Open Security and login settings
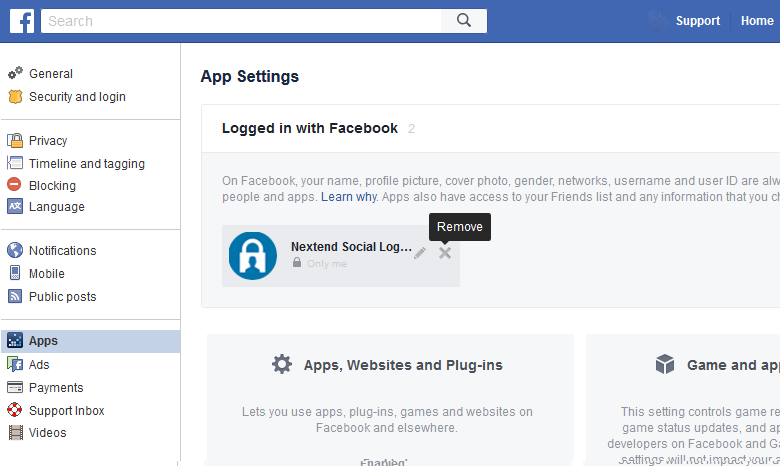The height and width of the screenshot is (466, 780). (77, 97)
